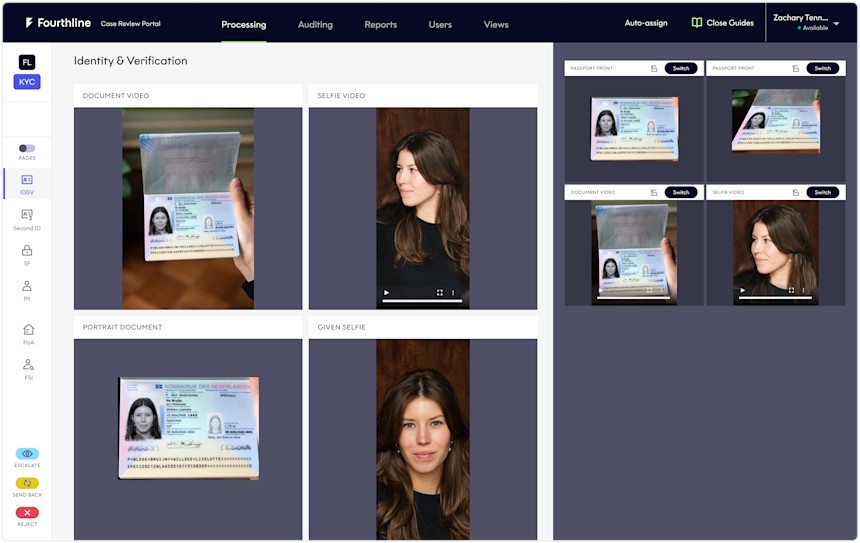Click the "PORTRAIT DOCUMENT" panel title
Image resolution: width=860 pixels, height=543 pixels.
122,327
